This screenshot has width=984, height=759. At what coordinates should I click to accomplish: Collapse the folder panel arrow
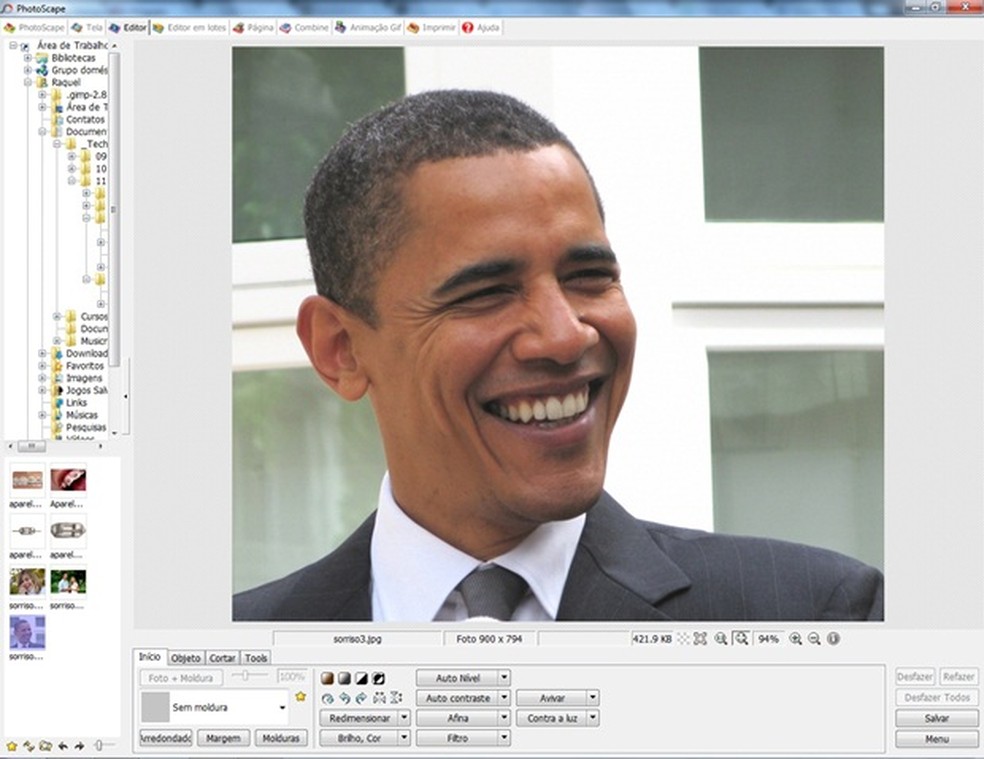point(126,396)
